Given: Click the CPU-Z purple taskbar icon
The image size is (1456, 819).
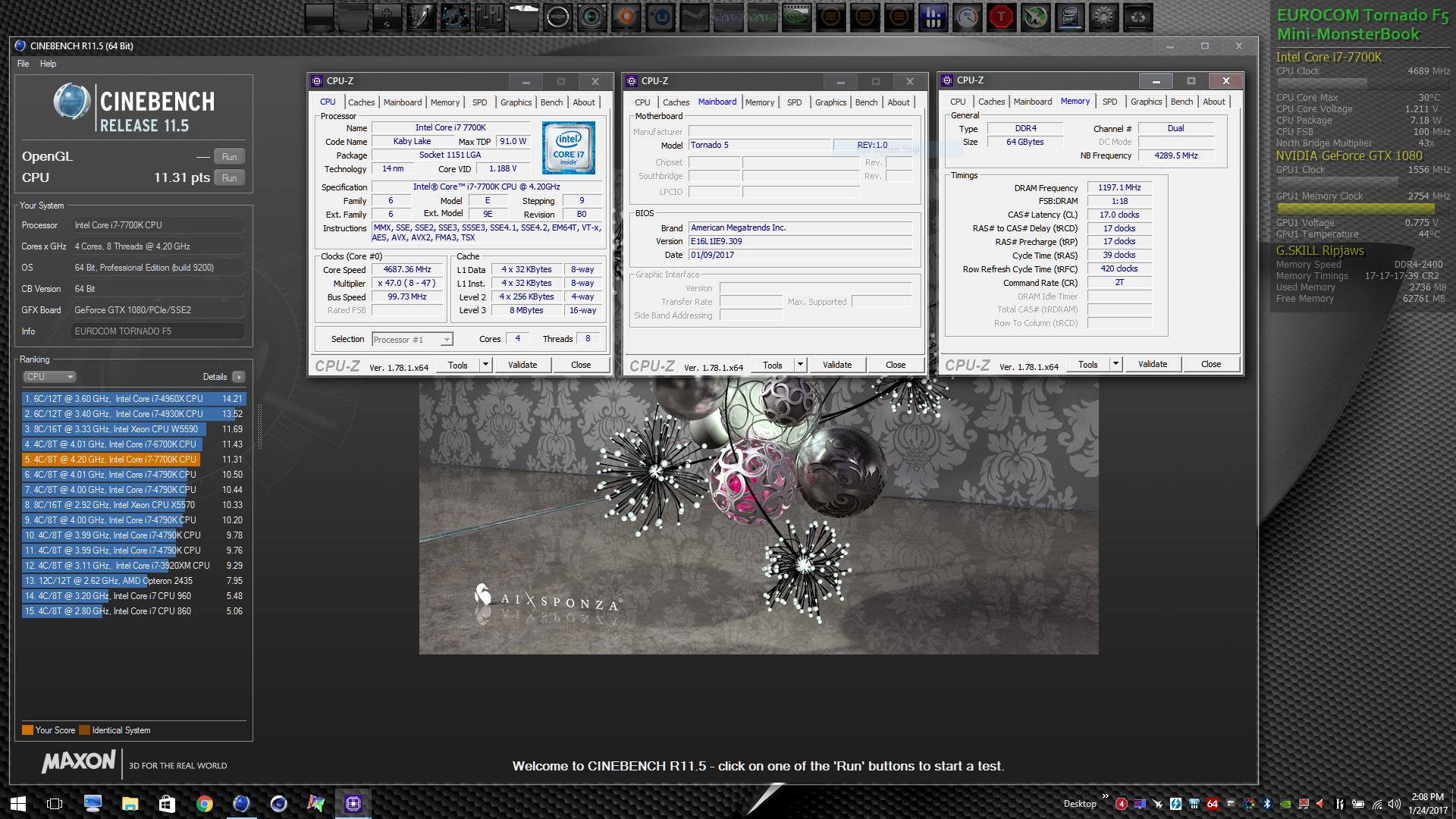Looking at the screenshot, I should 353,803.
